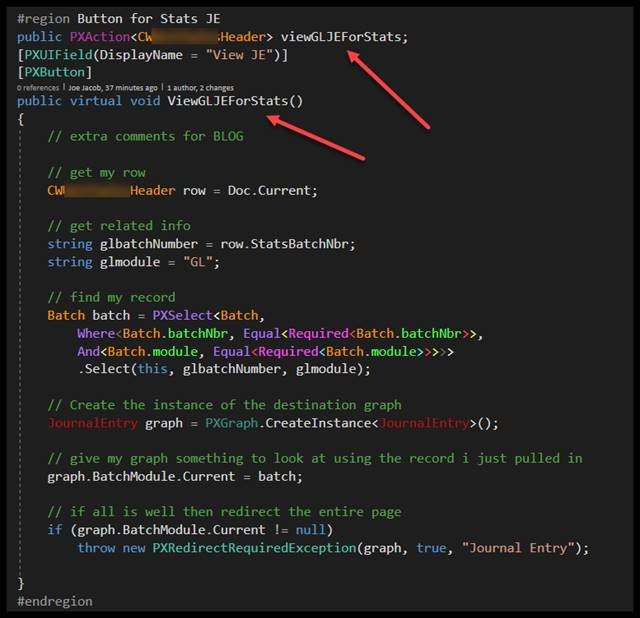Click the "GL" string literal
640x618 pixels.
point(198,262)
